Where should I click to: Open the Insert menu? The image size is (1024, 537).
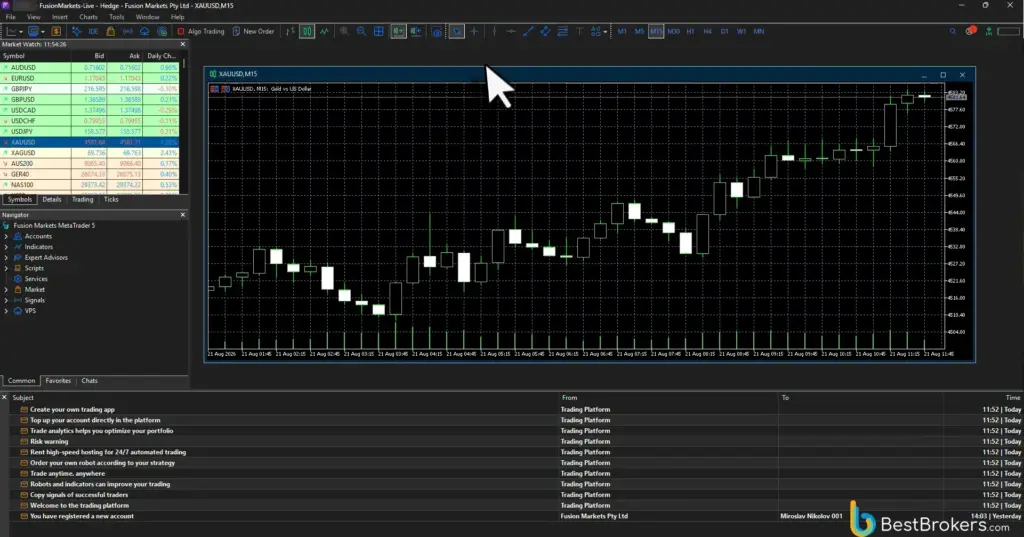(59, 17)
